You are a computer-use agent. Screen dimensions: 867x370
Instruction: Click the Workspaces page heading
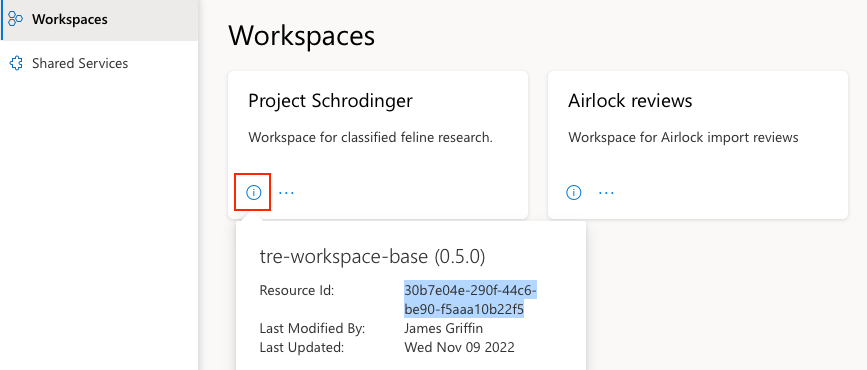pos(301,35)
